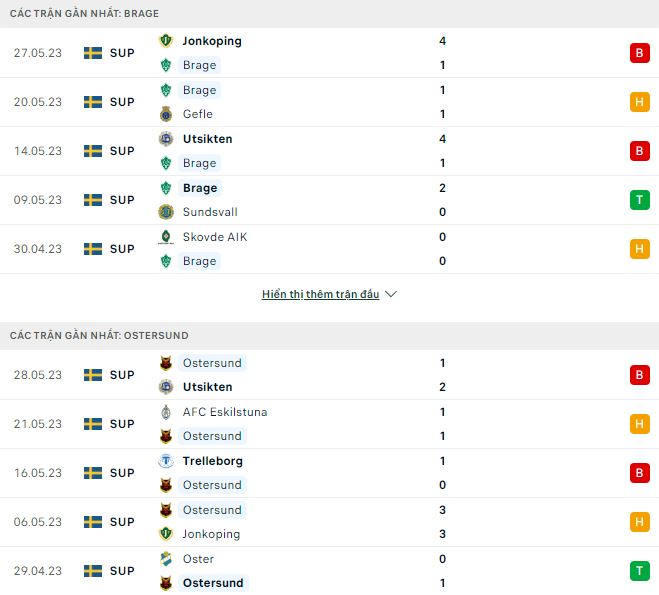Click the red B badge for Jonkoping vs Brage
The image size is (659, 595).
click(640, 53)
